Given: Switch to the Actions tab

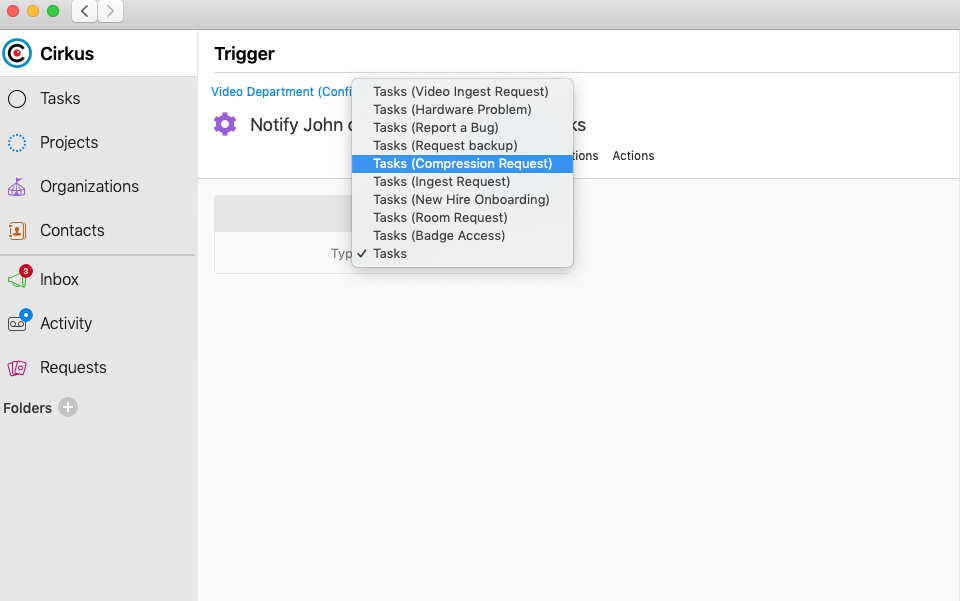Looking at the screenshot, I should click(x=633, y=156).
